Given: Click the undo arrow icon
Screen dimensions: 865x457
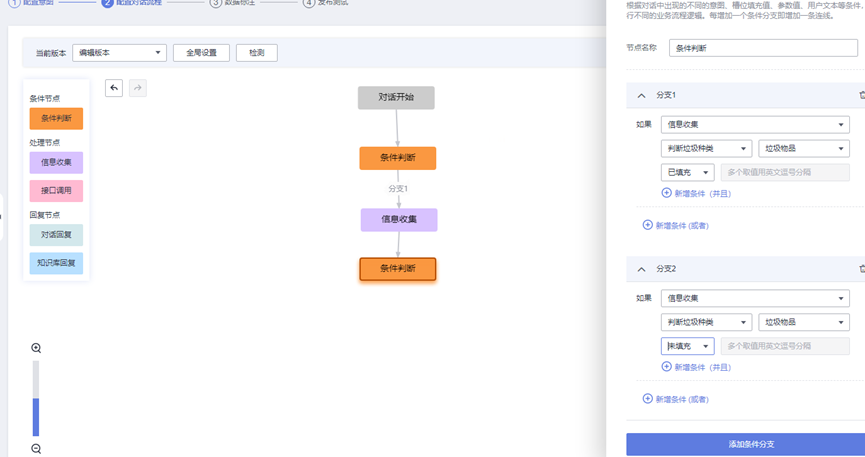Looking at the screenshot, I should 114,88.
